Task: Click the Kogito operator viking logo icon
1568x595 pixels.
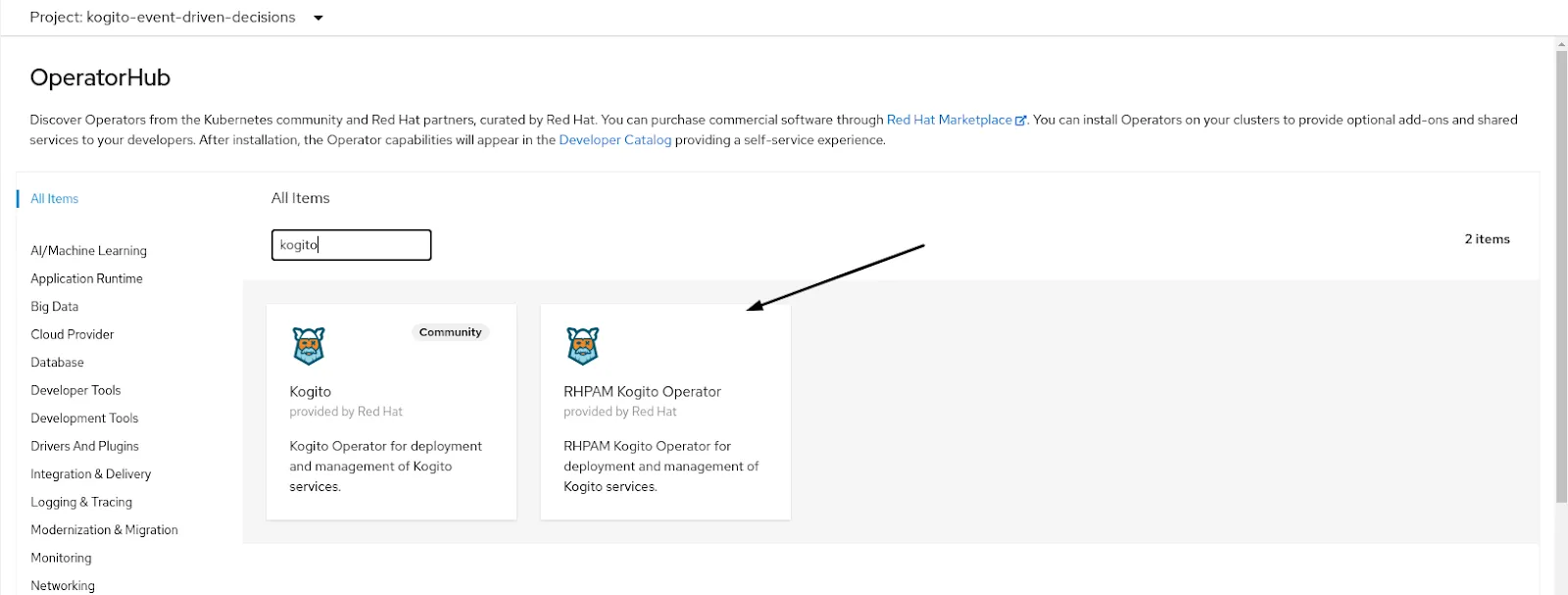Action: 309,345
